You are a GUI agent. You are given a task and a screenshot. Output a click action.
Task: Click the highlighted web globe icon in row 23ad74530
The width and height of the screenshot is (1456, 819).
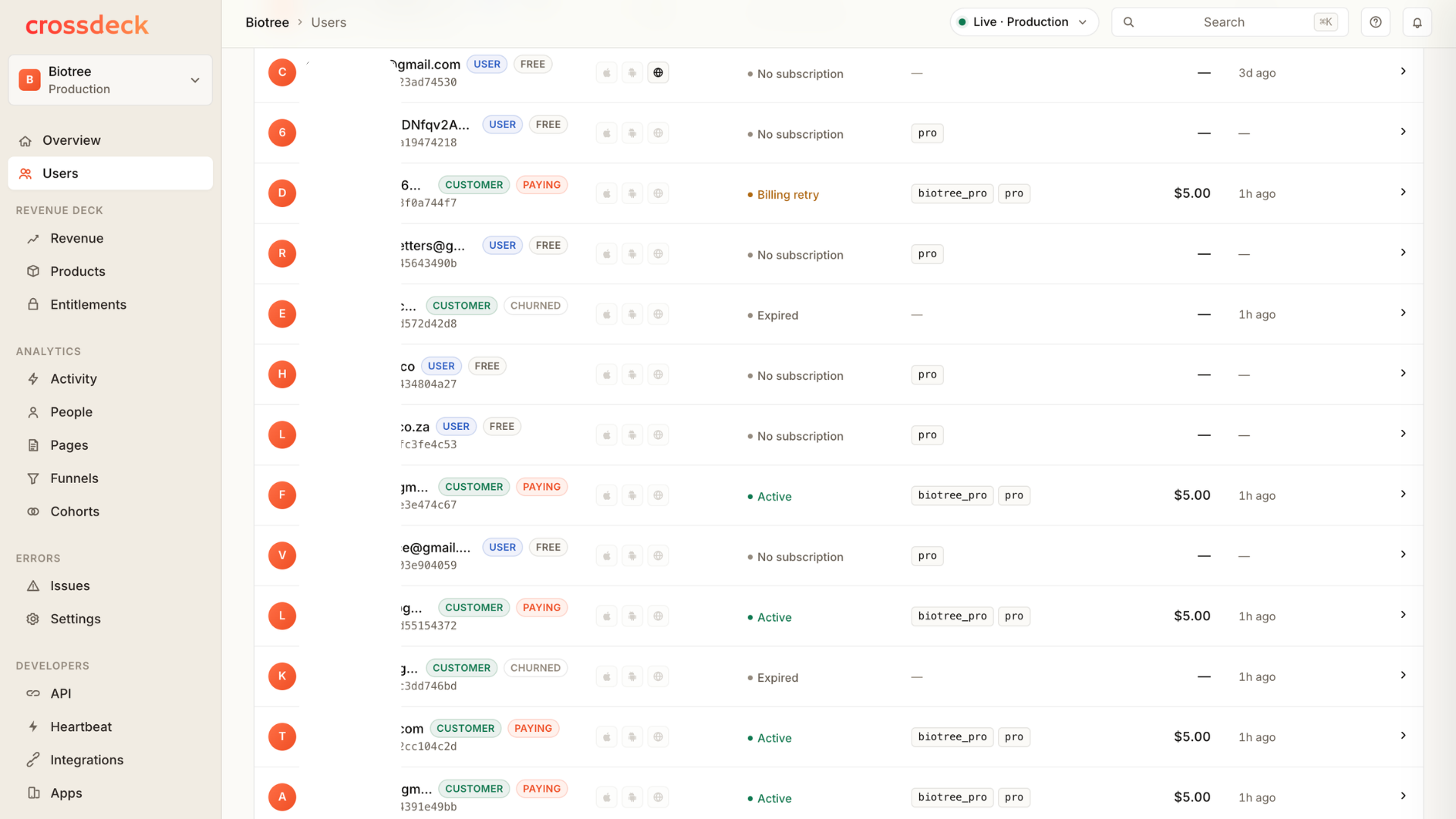(x=658, y=73)
